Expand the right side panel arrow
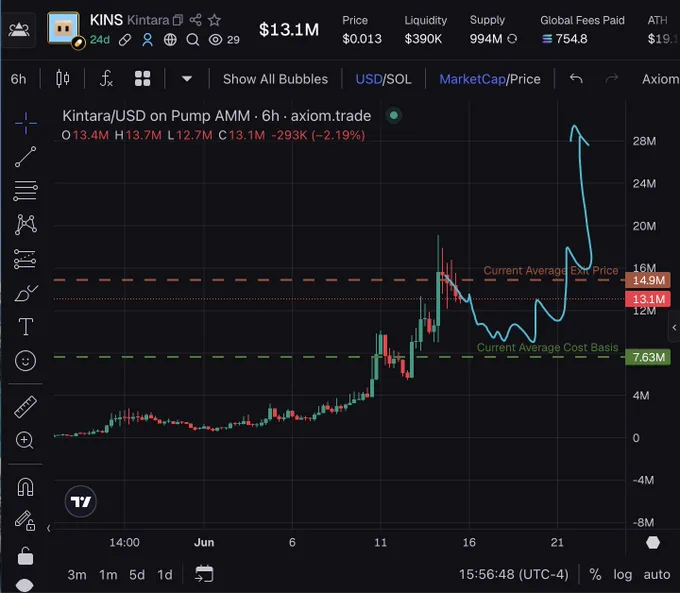 click(674, 328)
